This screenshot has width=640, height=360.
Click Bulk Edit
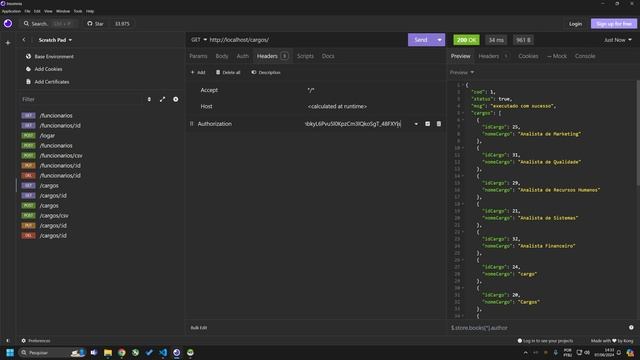tap(199, 327)
